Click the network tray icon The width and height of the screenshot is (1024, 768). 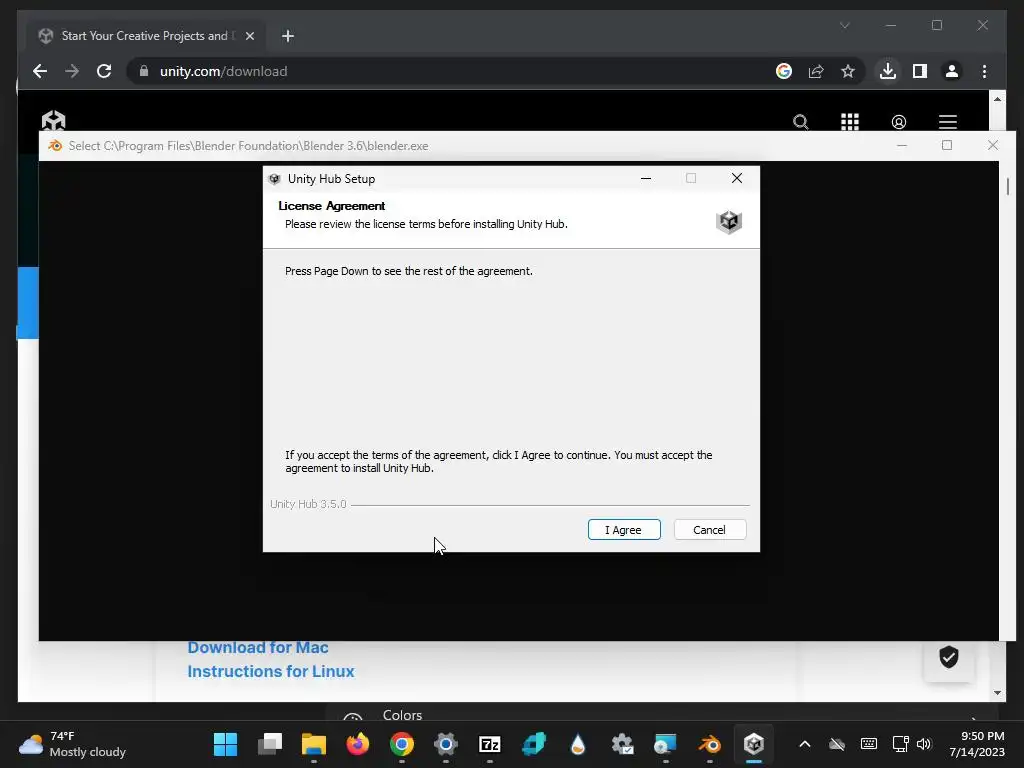[x=900, y=744]
